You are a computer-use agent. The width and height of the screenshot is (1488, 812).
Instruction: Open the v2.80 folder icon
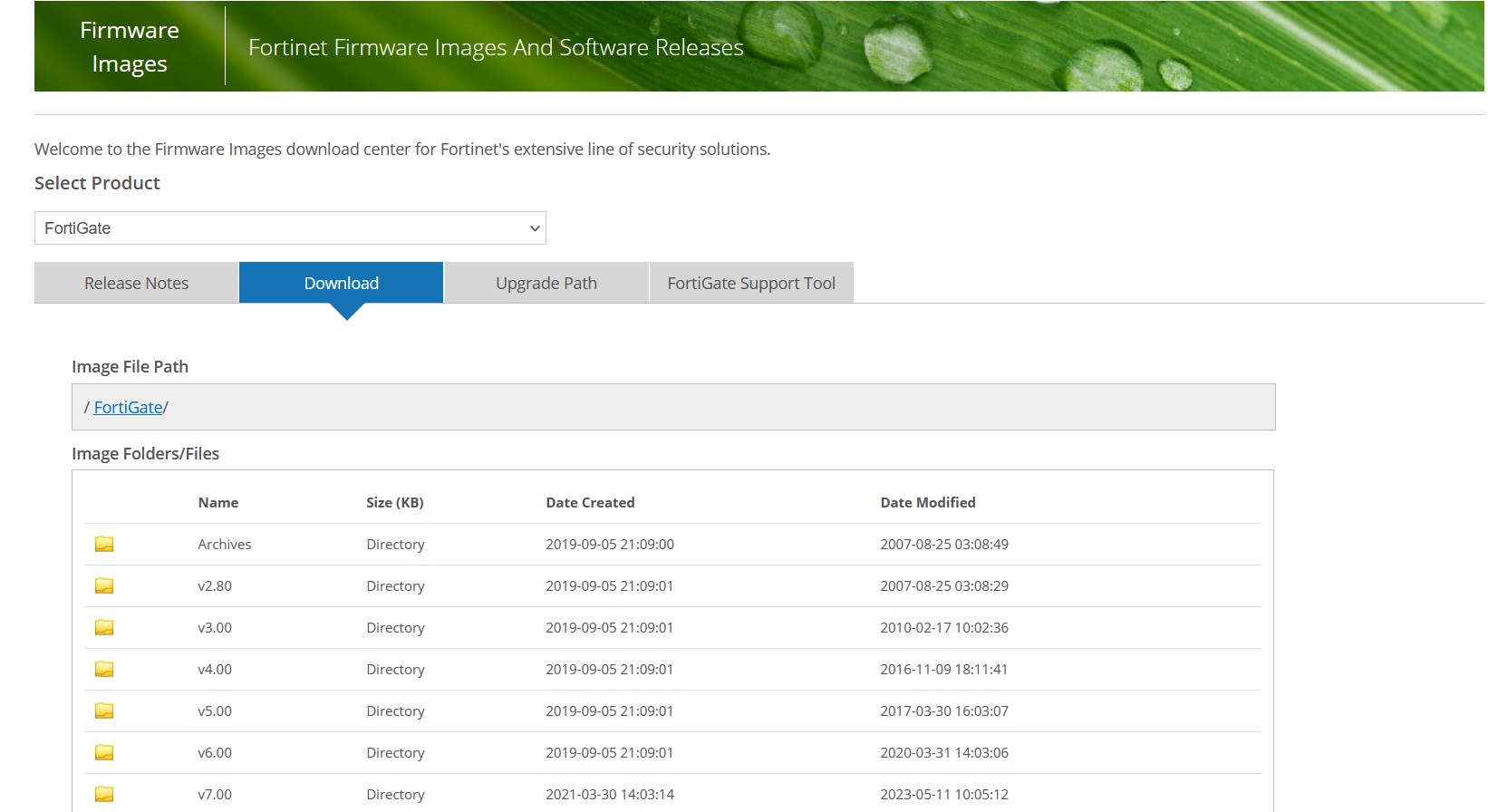pos(104,585)
